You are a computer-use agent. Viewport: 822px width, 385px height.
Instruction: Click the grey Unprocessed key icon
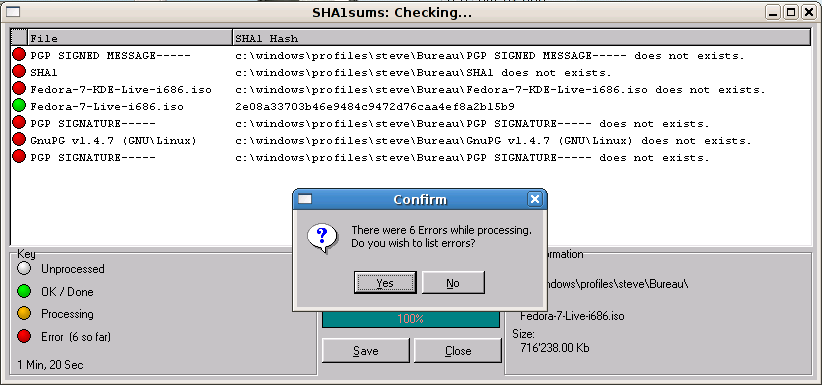24,269
